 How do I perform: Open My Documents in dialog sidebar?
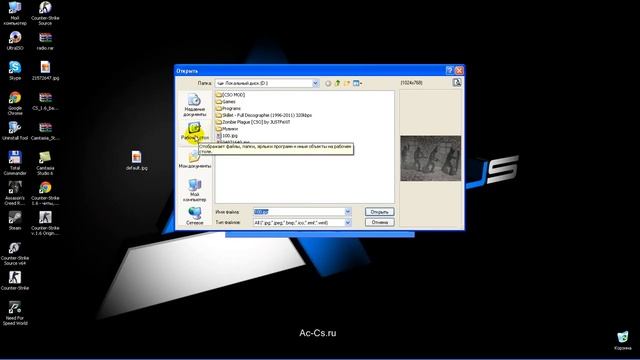[x=194, y=159]
